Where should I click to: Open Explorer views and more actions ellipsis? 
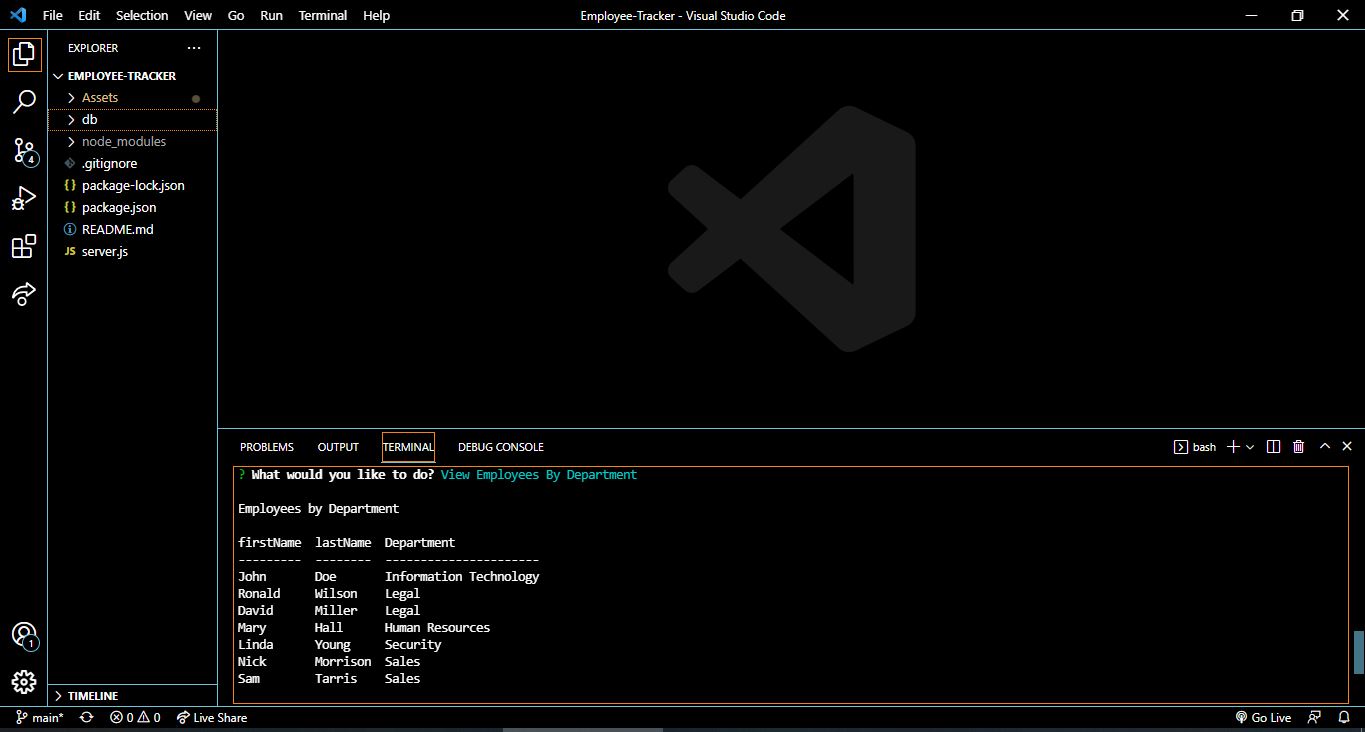[x=194, y=48]
